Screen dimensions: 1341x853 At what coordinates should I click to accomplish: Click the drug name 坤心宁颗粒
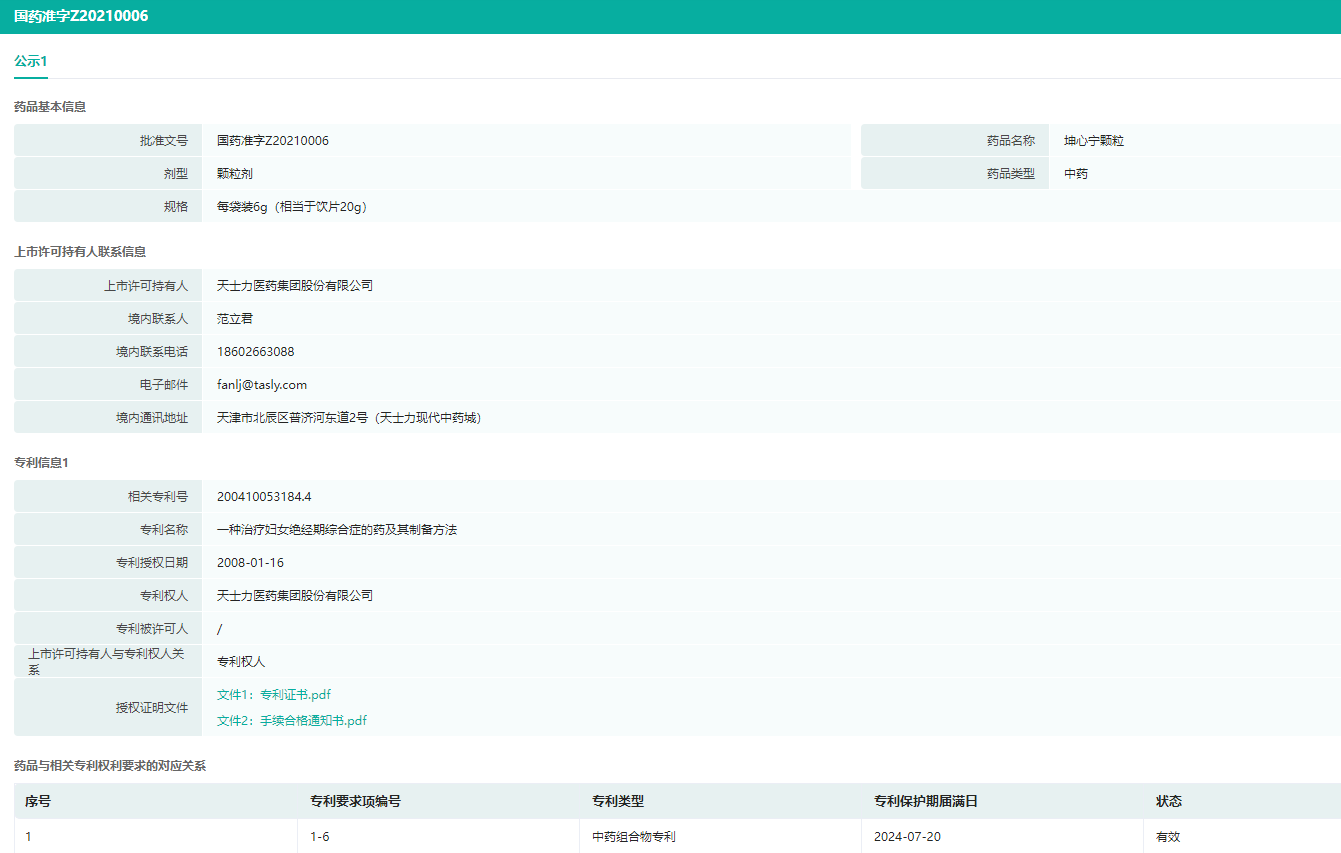click(x=1093, y=141)
